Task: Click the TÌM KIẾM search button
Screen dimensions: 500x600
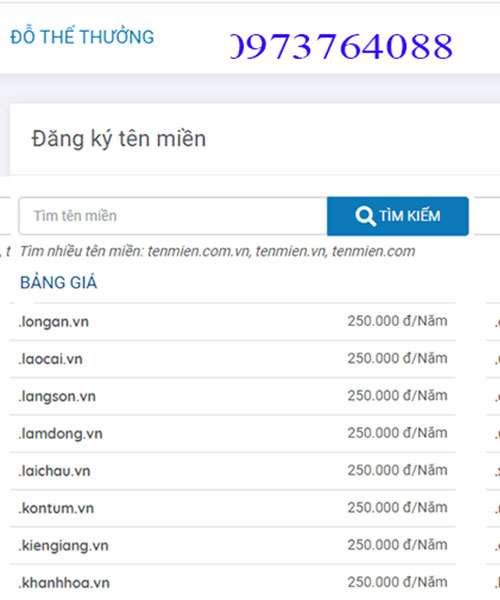Action: 398,216
